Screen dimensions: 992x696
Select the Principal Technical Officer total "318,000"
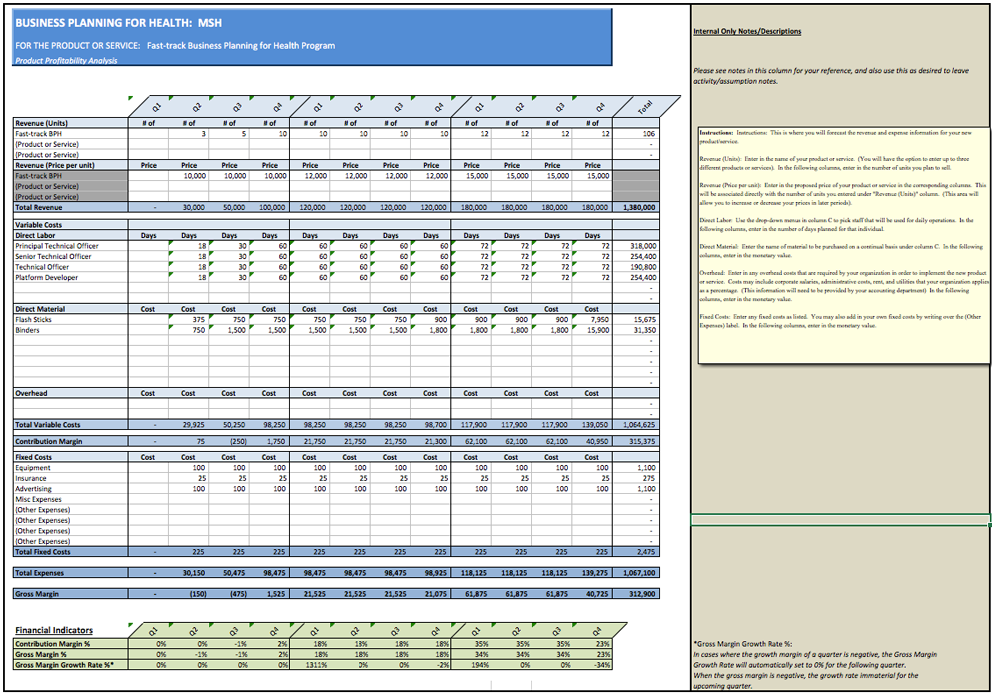pyautogui.click(x=636, y=246)
